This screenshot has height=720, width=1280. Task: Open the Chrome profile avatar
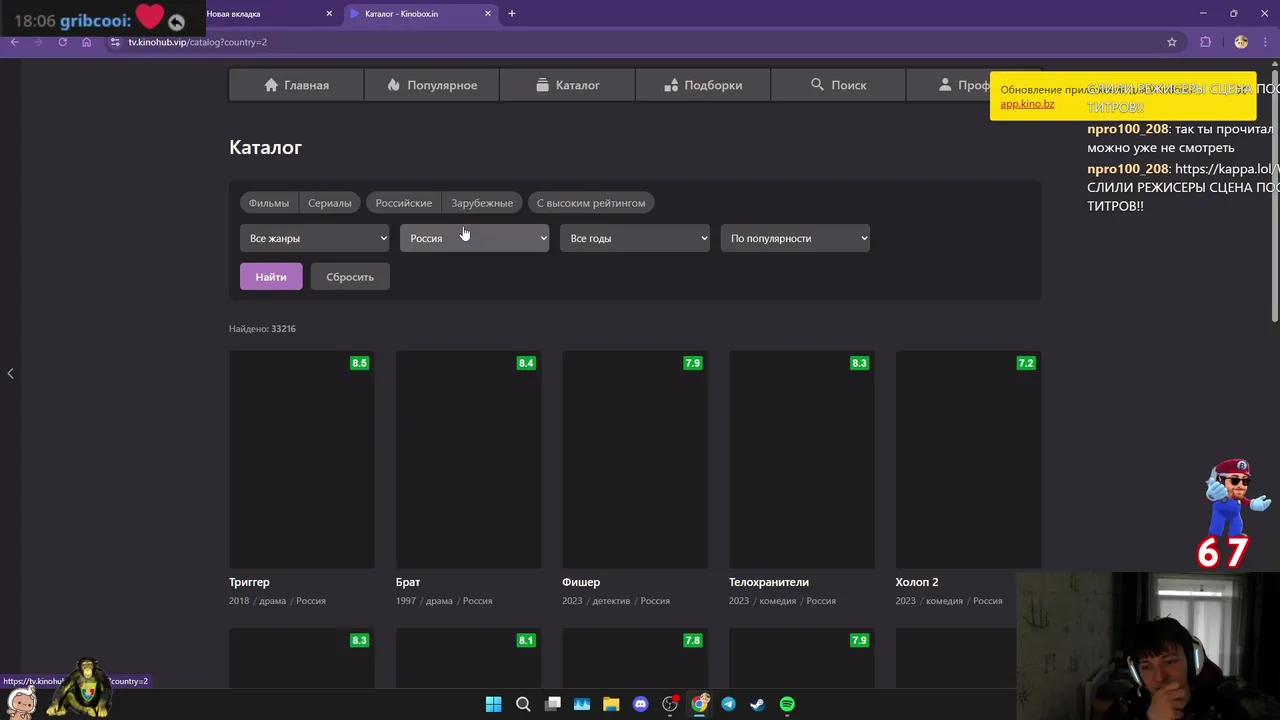1241,42
